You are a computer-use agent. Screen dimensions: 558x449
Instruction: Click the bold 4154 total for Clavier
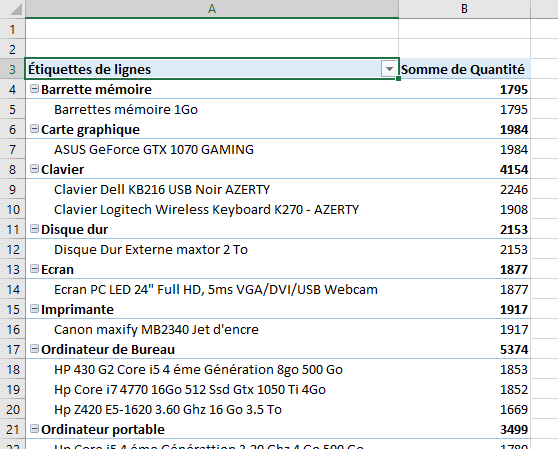[514, 169]
